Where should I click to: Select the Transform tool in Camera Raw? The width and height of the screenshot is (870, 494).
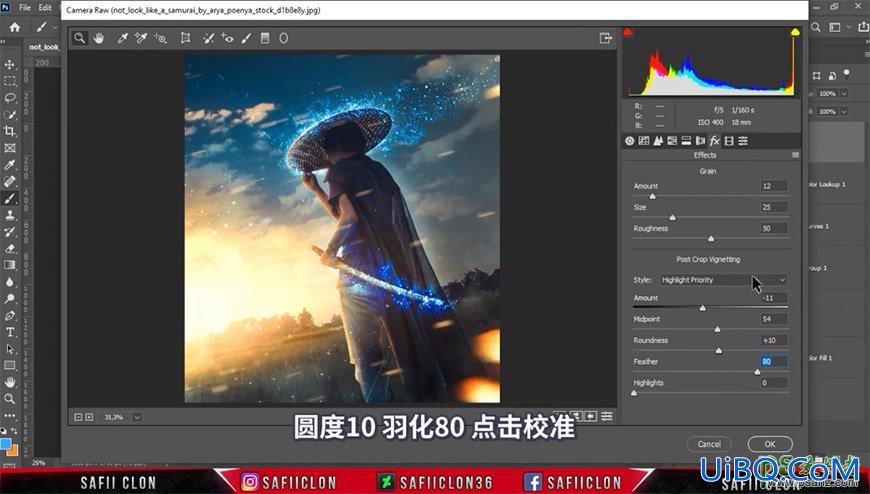click(x=185, y=38)
